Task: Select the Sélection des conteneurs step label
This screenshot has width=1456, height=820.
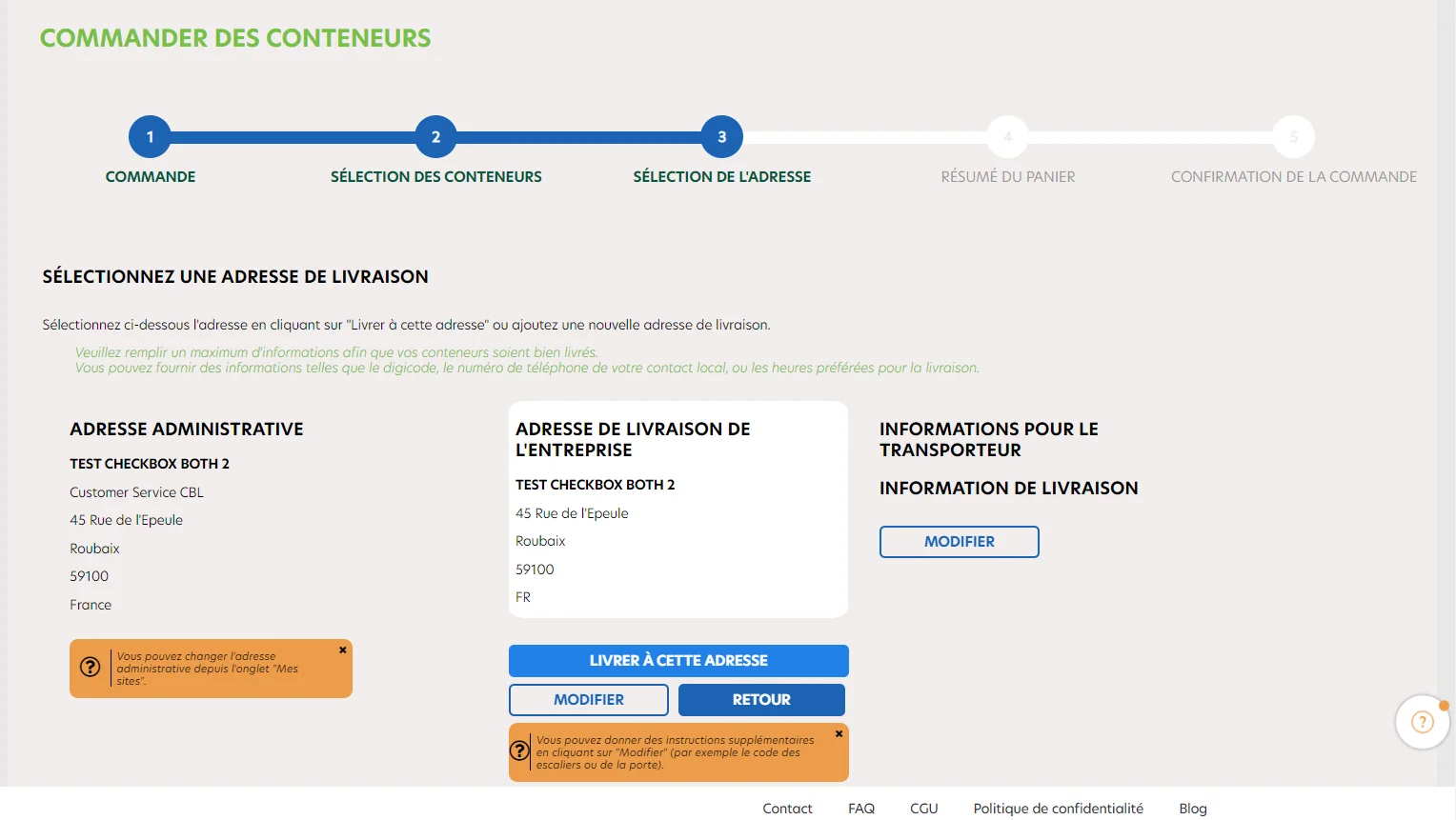Action: 436,177
